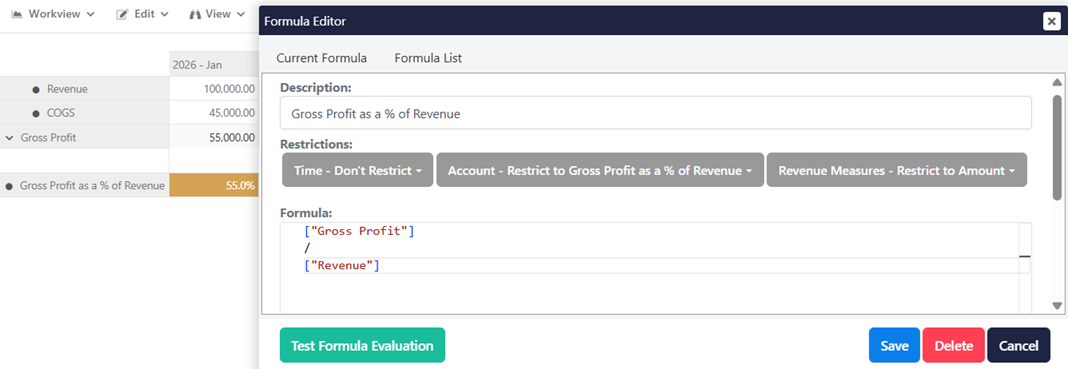Select the Gross Profit as a % of Revenue row
Screen dimensions: 1068x369
(x=84, y=185)
